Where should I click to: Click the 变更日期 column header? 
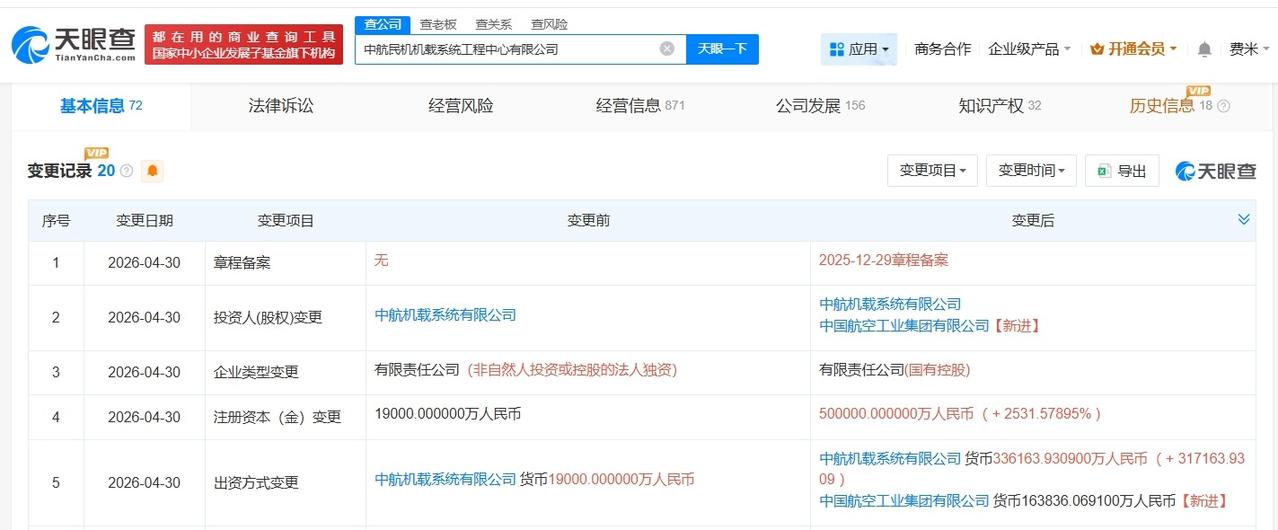(144, 220)
